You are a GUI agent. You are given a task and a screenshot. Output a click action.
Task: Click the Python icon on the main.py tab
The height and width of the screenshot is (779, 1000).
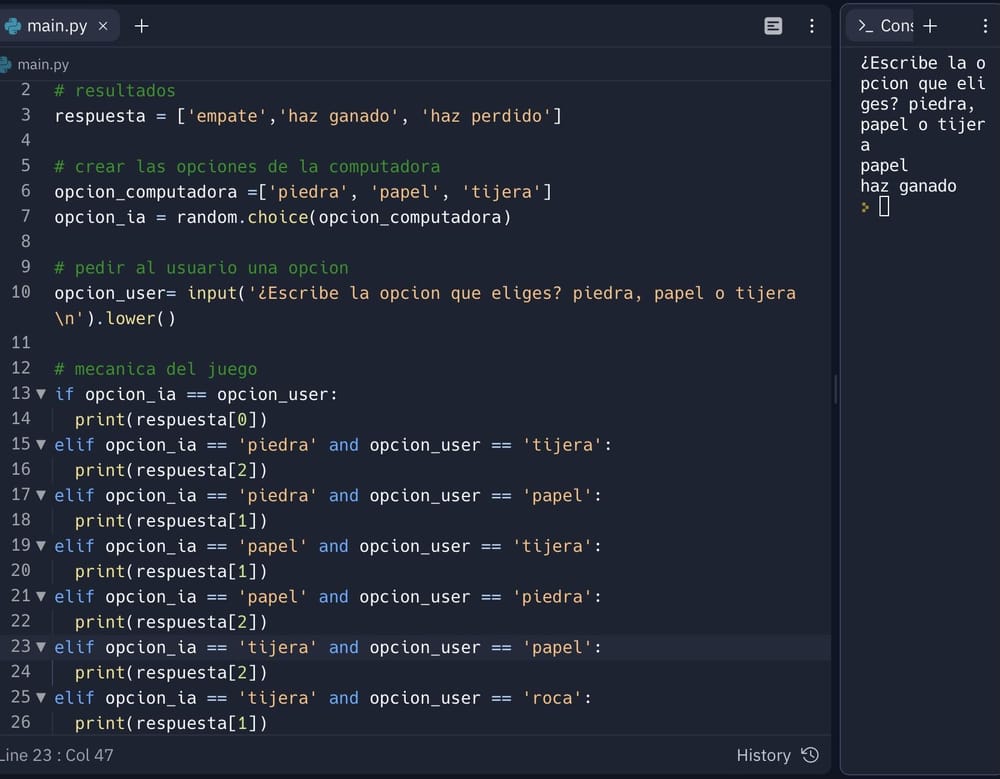(13, 25)
